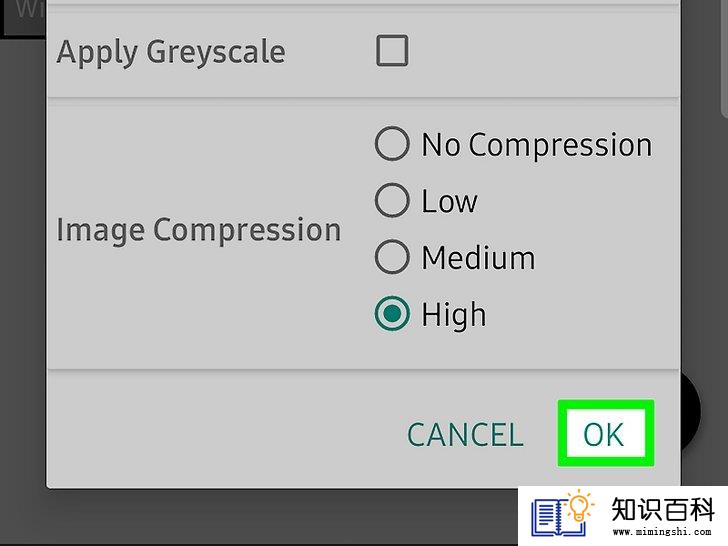This screenshot has width=728, height=546.
Task: Pick the Medium compression radio circle
Action: point(392,257)
